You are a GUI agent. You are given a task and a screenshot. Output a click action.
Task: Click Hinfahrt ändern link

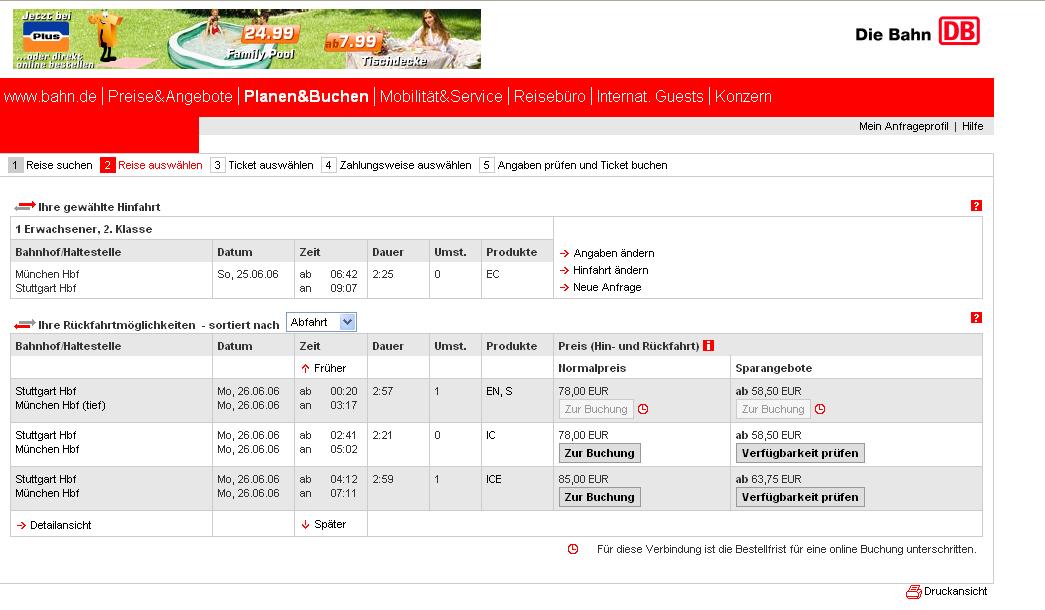(x=610, y=270)
